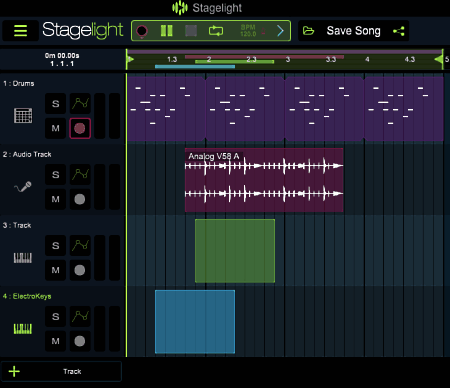
Task: Solo the Audio Track
Action: pos(55,175)
